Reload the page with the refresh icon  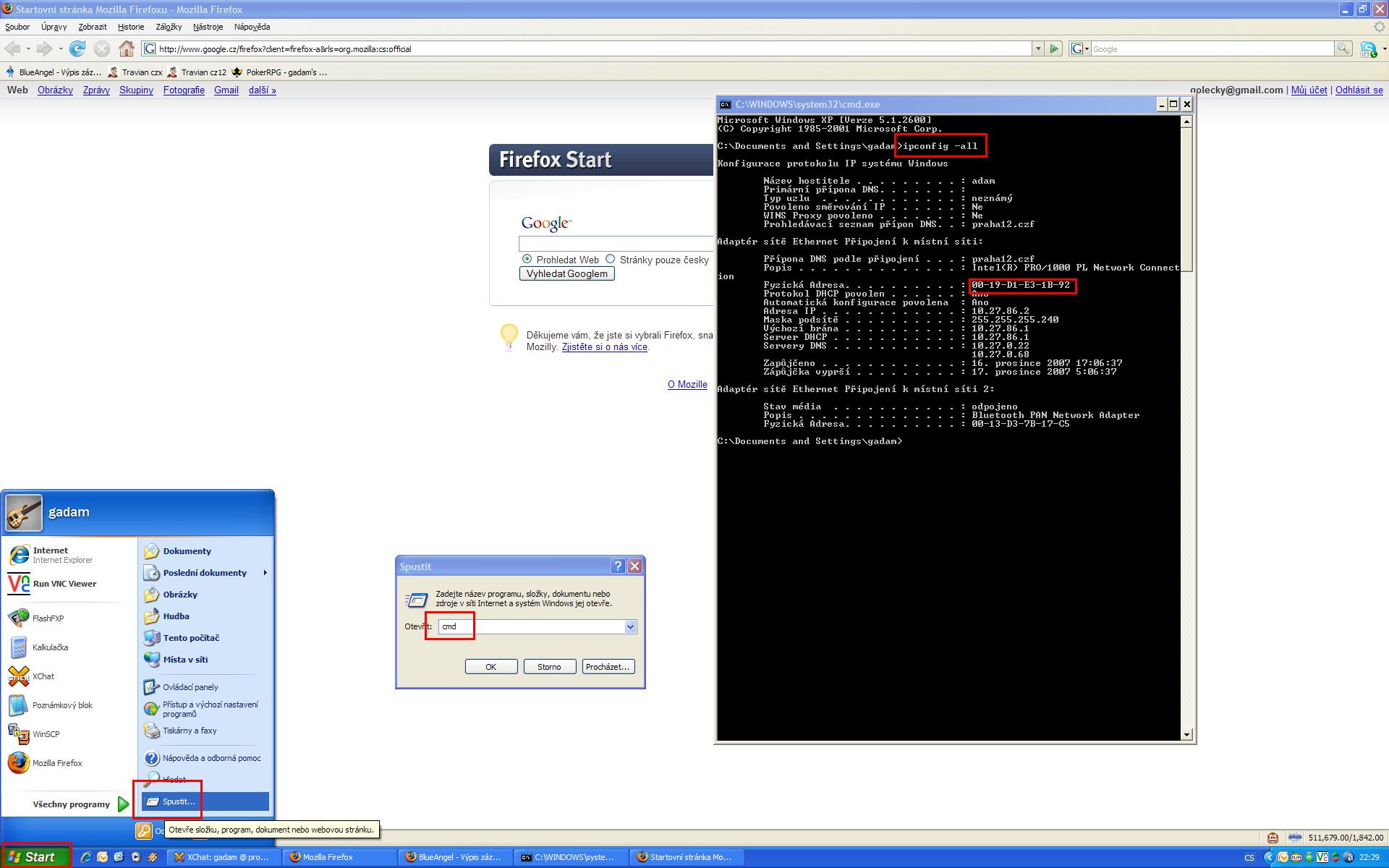coord(77,48)
